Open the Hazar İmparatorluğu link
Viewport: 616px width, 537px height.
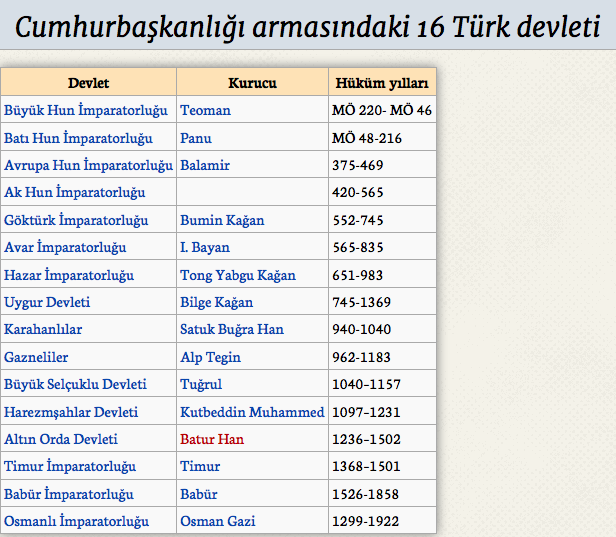click(69, 275)
